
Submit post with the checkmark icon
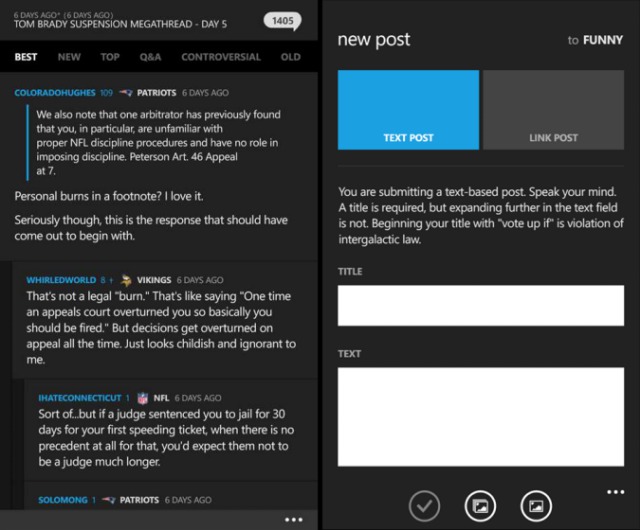point(424,506)
